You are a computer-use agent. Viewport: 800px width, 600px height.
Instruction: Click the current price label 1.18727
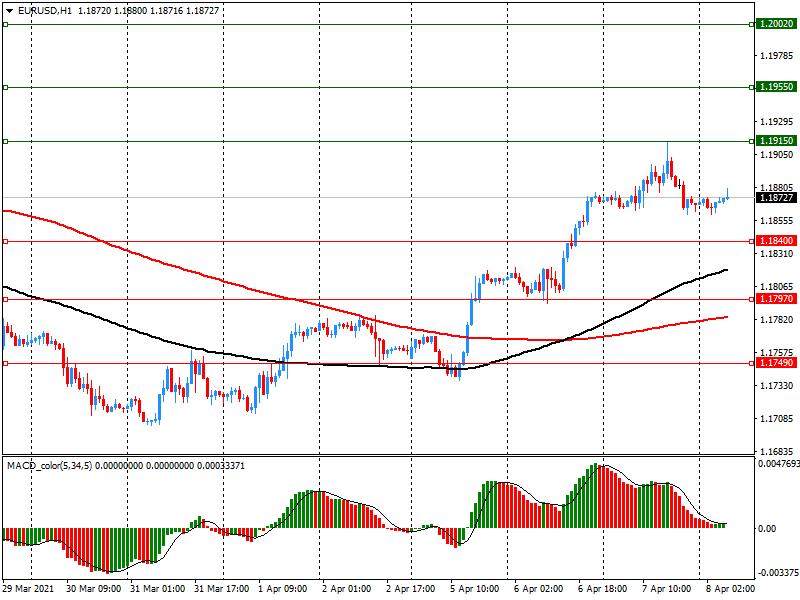(776, 198)
